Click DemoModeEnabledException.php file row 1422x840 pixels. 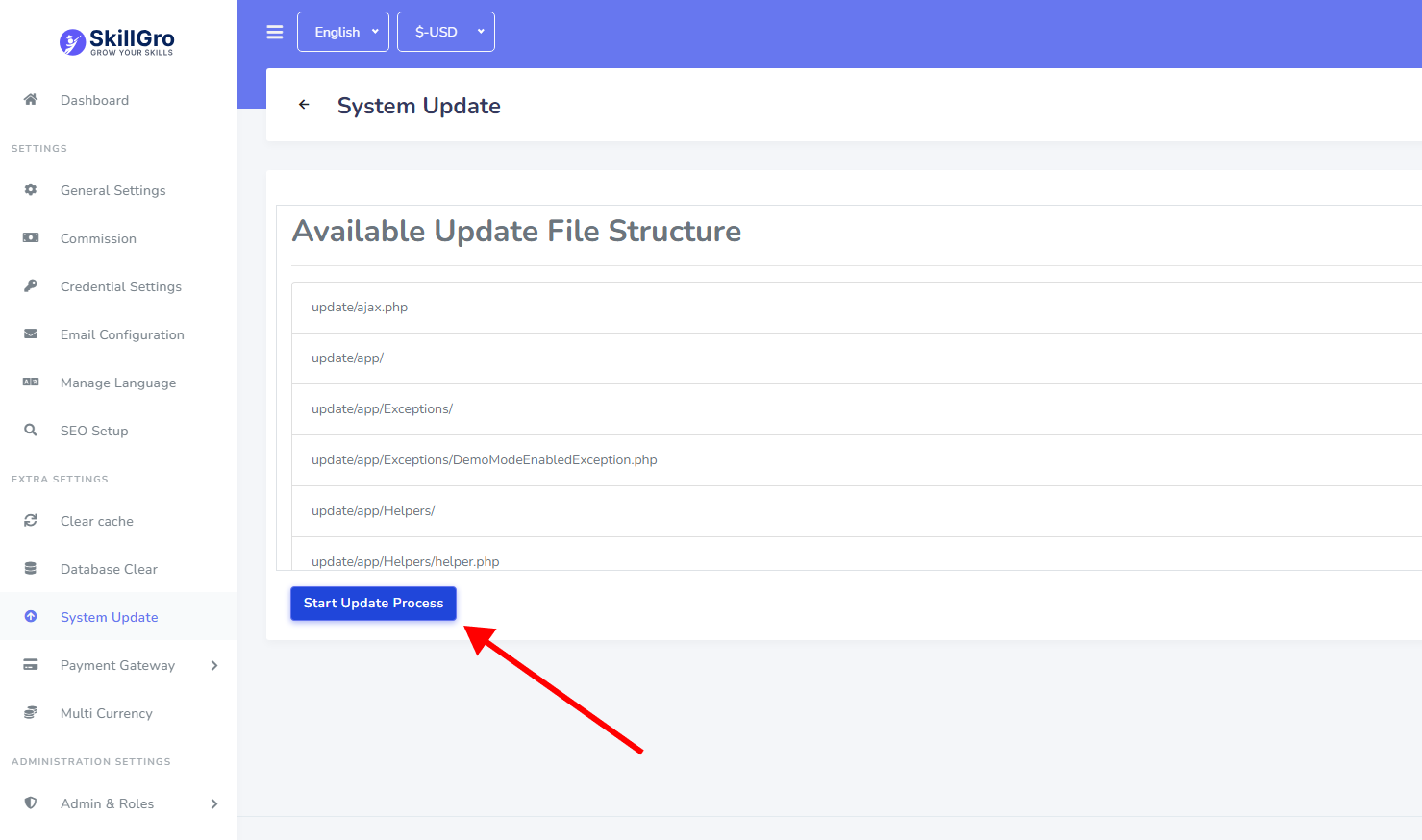tap(857, 460)
